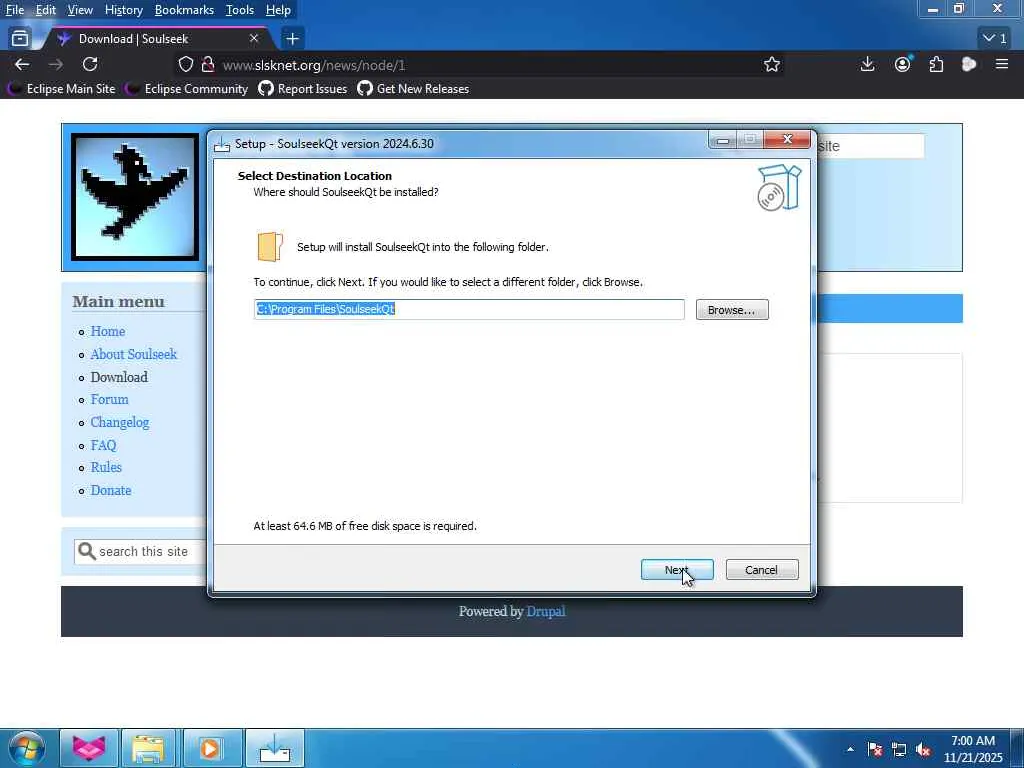
Task: Open Eclipse Community bookmark
Action: pos(187,89)
